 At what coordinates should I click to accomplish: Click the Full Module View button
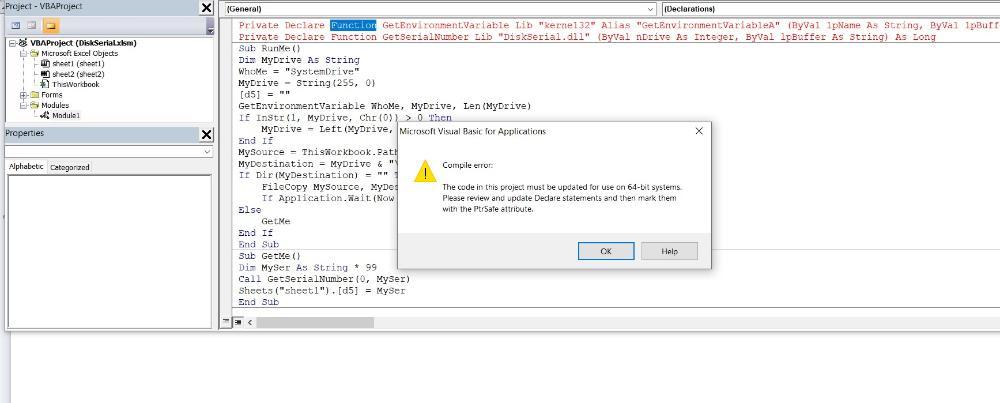tap(237, 322)
